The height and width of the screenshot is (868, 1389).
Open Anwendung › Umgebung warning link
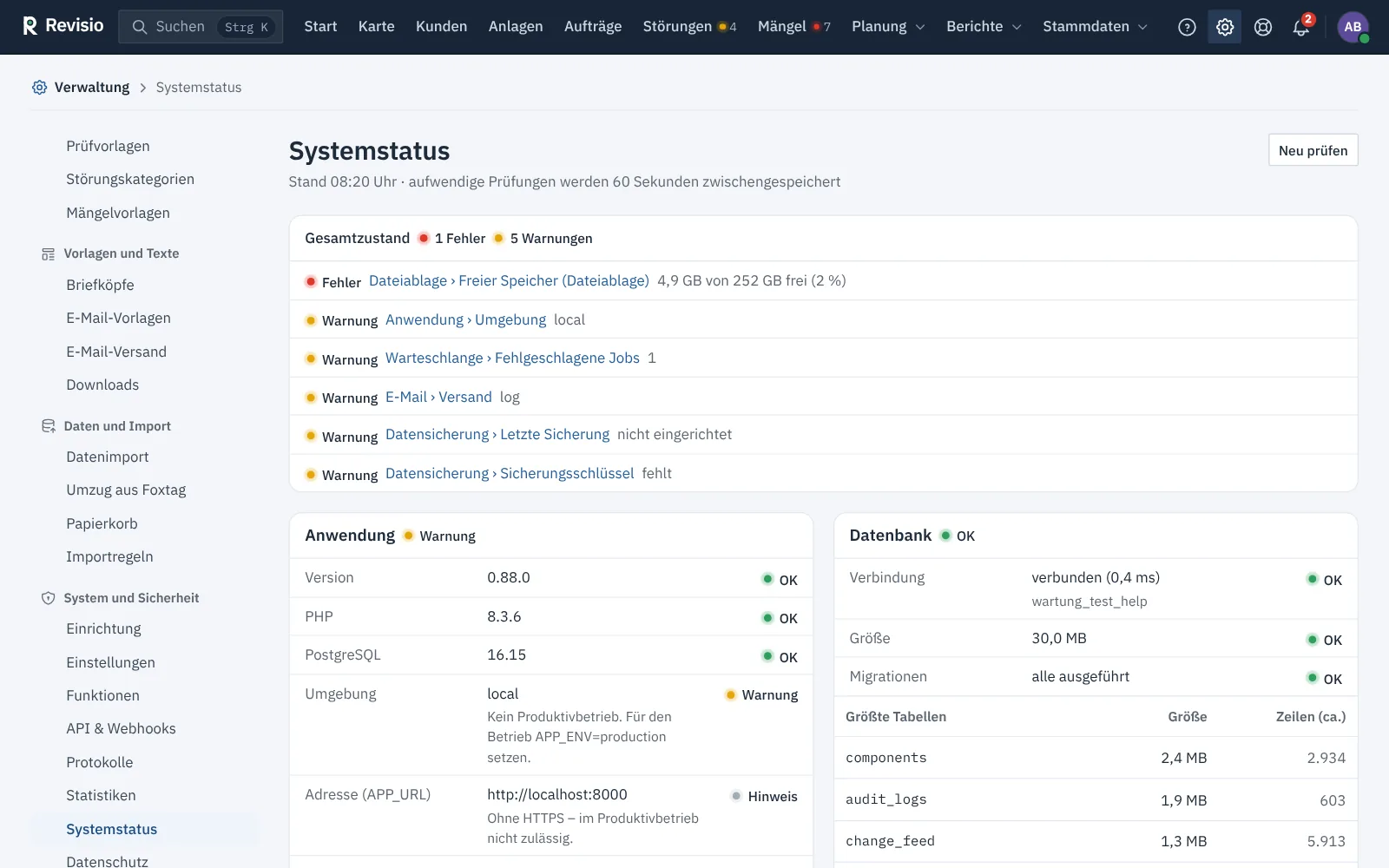point(465,319)
